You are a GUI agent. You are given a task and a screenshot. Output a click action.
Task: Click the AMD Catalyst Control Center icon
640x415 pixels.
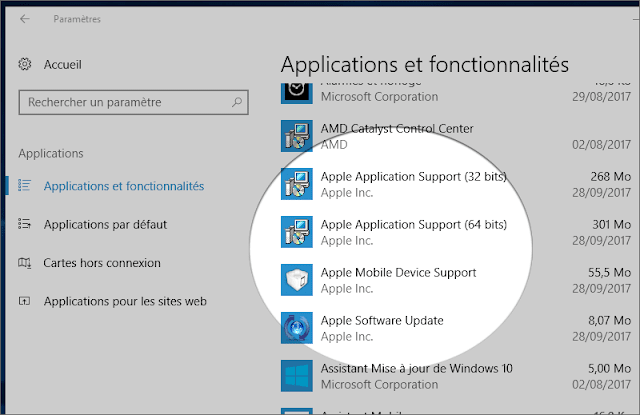(297, 136)
